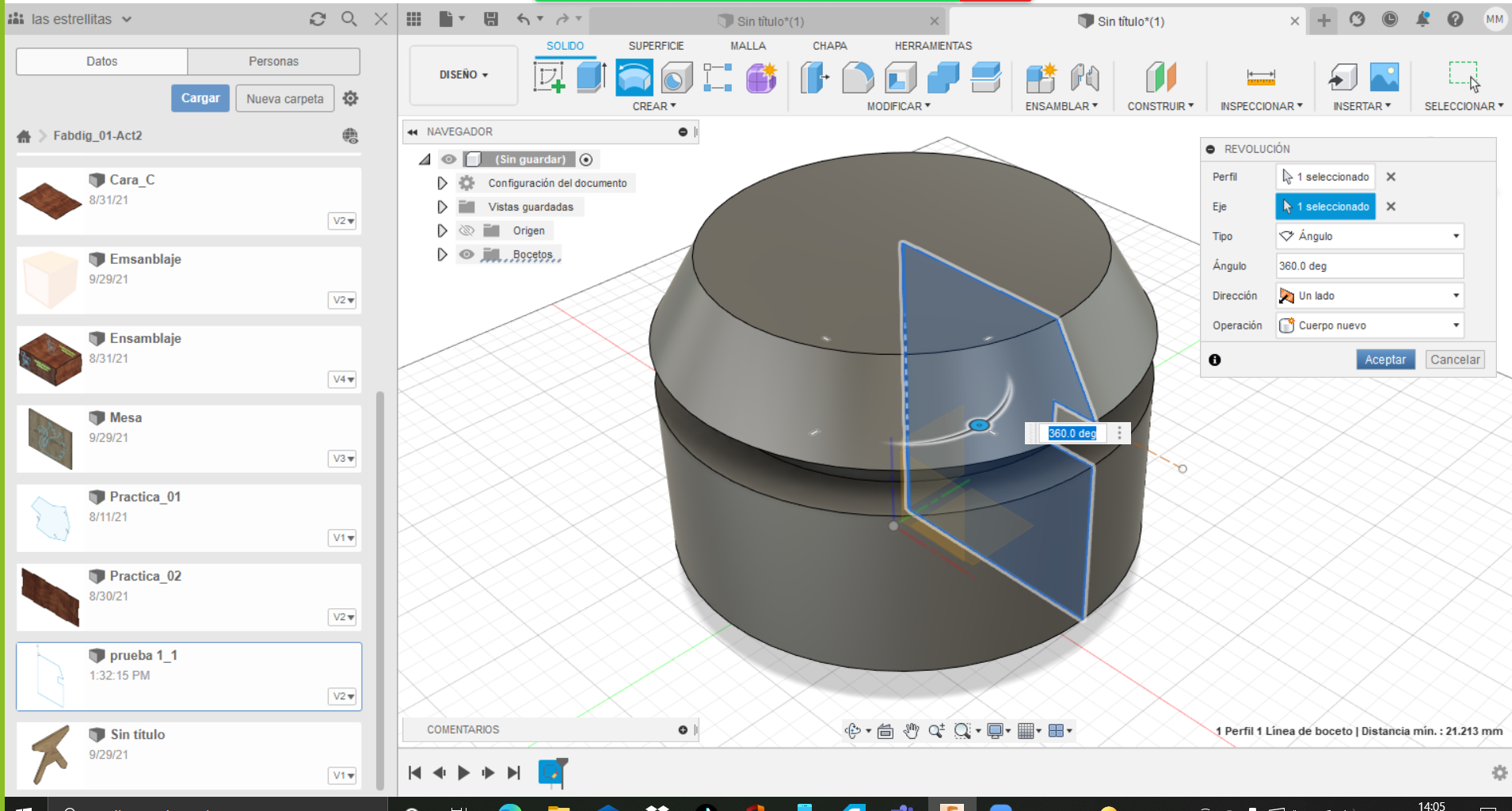
Task: Refresh the data panel
Action: 318,19
